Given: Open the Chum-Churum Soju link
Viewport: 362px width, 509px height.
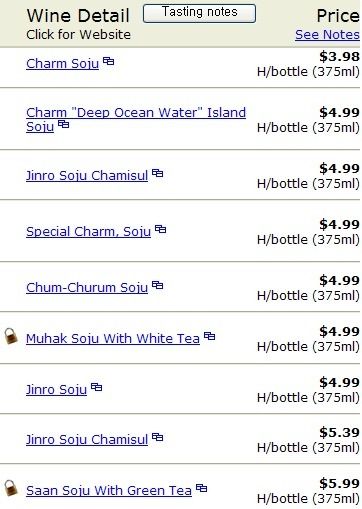Looking at the screenshot, I should click(87, 287).
